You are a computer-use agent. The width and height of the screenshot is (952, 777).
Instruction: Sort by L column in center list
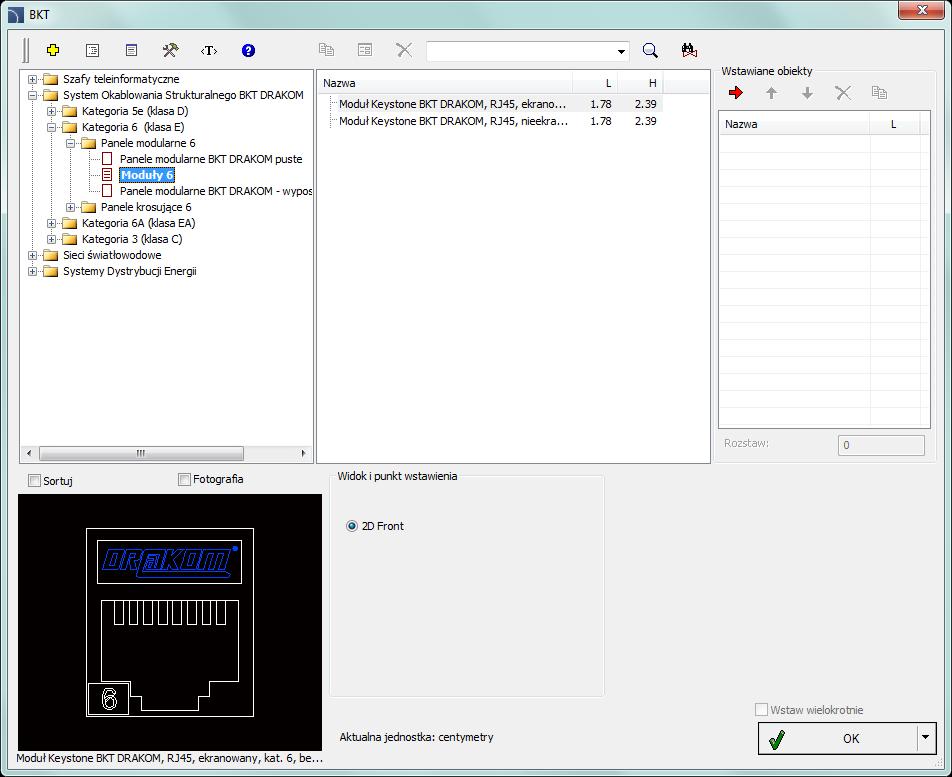[594, 83]
